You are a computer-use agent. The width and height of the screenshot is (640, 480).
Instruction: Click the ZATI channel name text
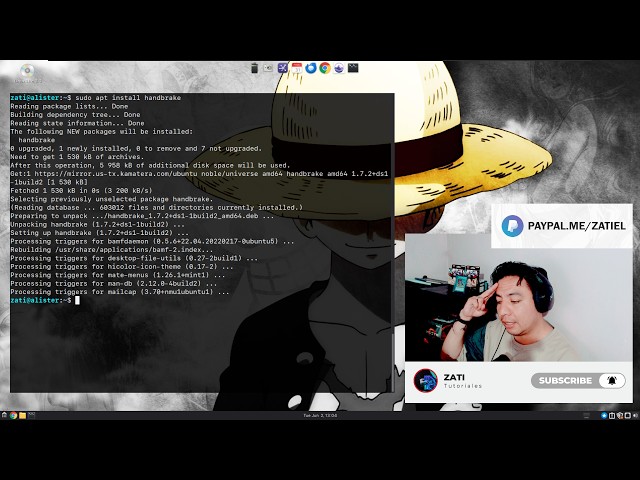[454, 377]
